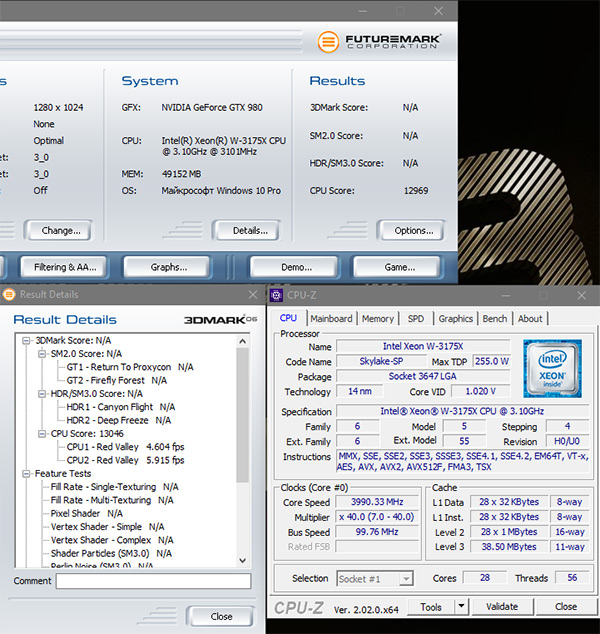Select CPU1 - Red Valley 4.604 fps row
This screenshot has width=600, height=634.
click(125, 447)
